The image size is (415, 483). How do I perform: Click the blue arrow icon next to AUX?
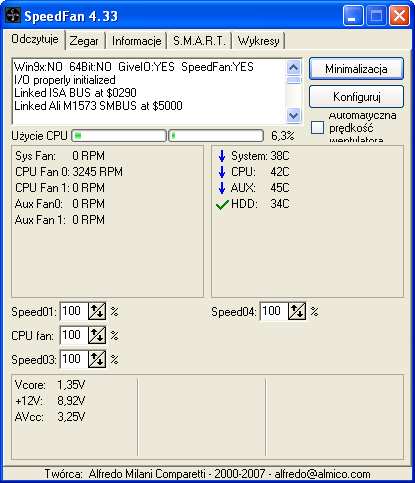tap(222, 188)
